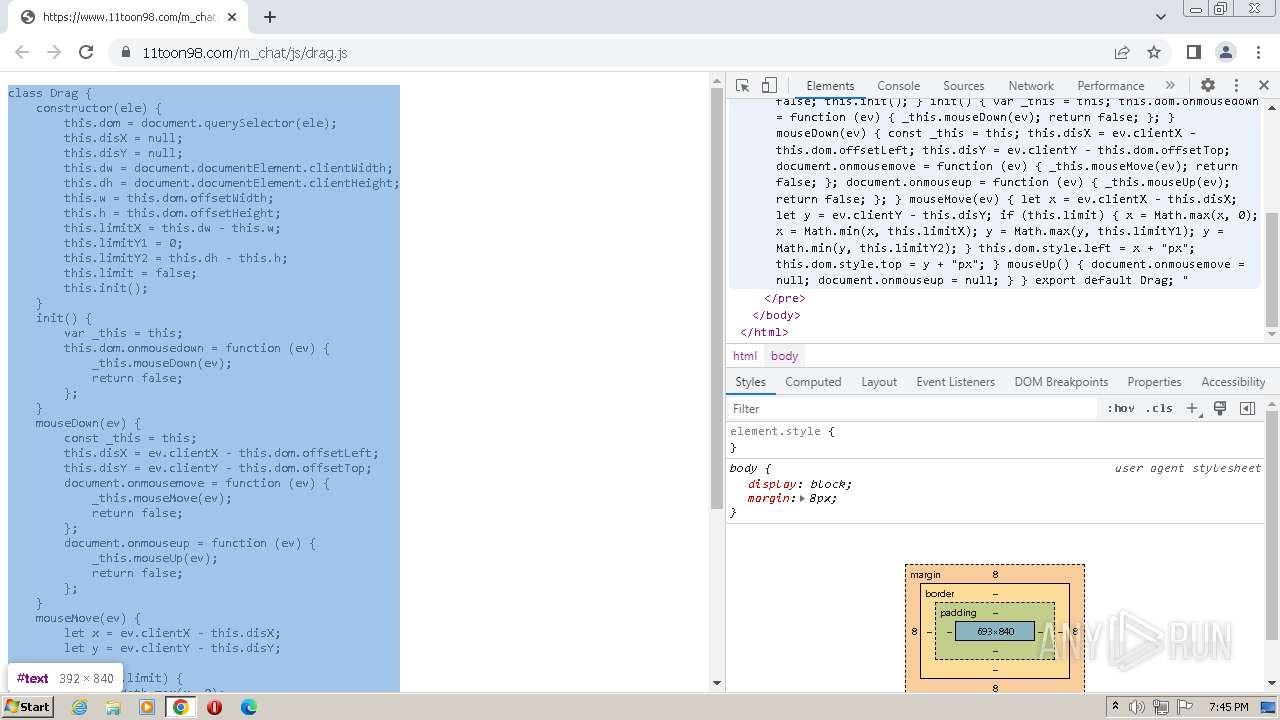Open the Event Listeners pane tab

(x=955, y=382)
